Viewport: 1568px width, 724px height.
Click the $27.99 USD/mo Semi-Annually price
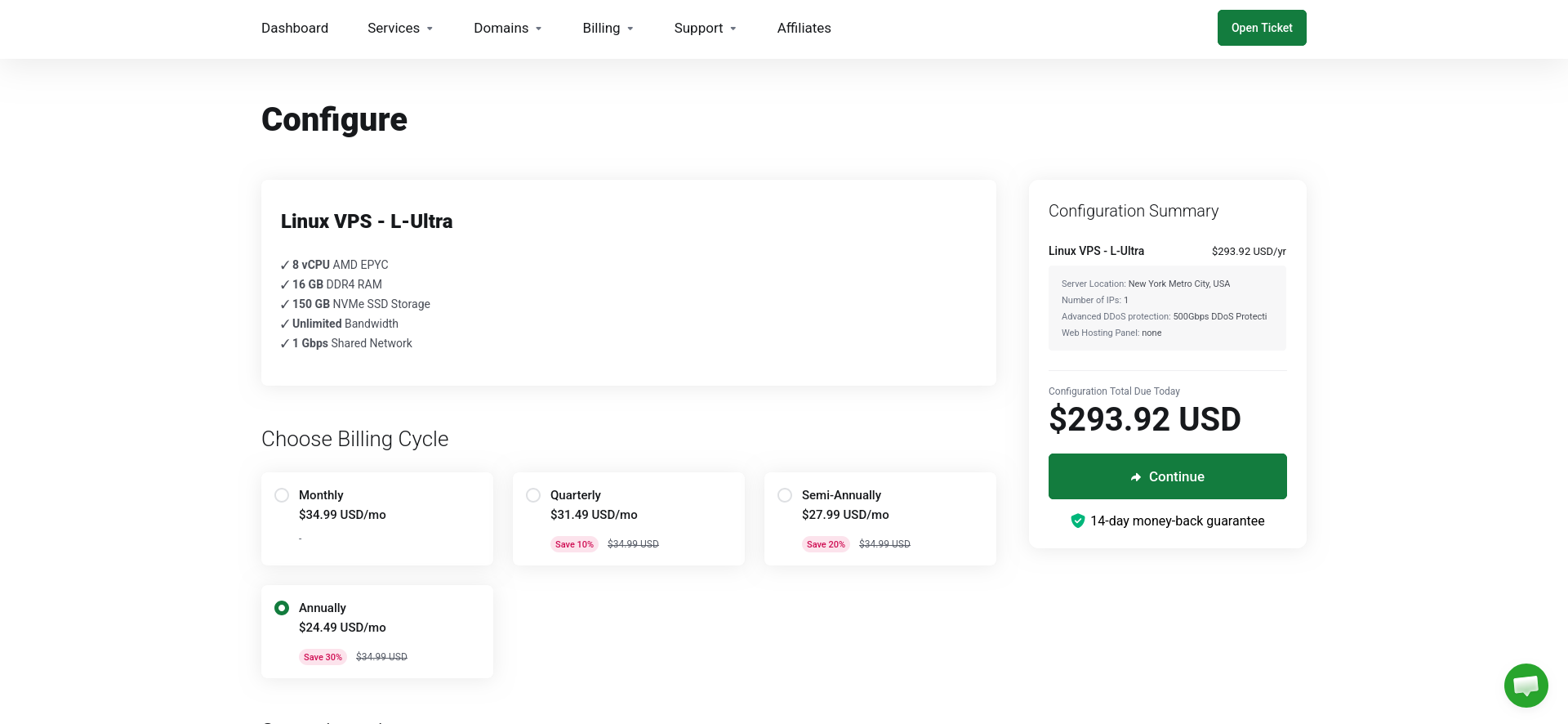[845, 515]
